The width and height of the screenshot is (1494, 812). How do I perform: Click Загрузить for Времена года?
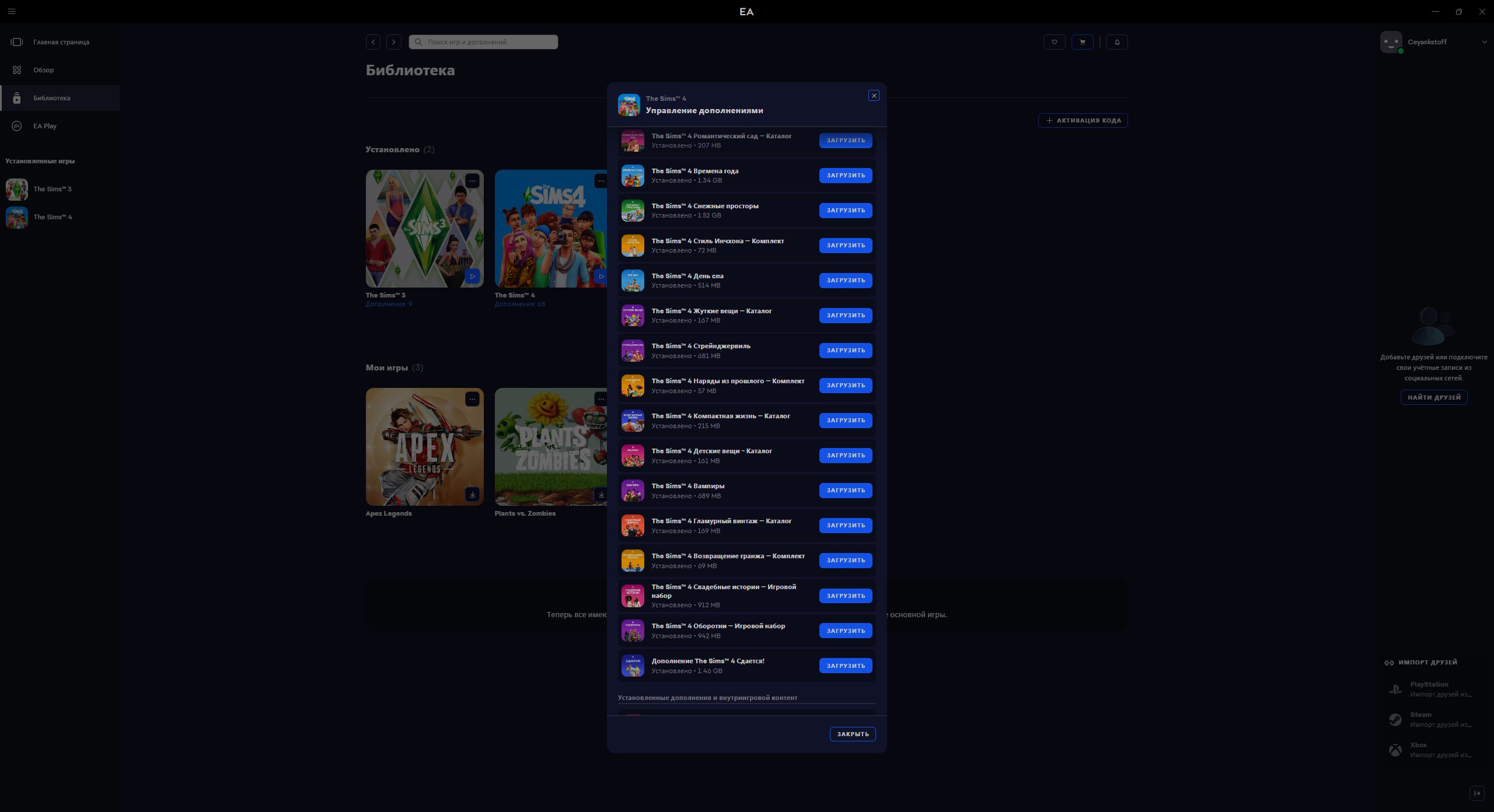(x=845, y=176)
